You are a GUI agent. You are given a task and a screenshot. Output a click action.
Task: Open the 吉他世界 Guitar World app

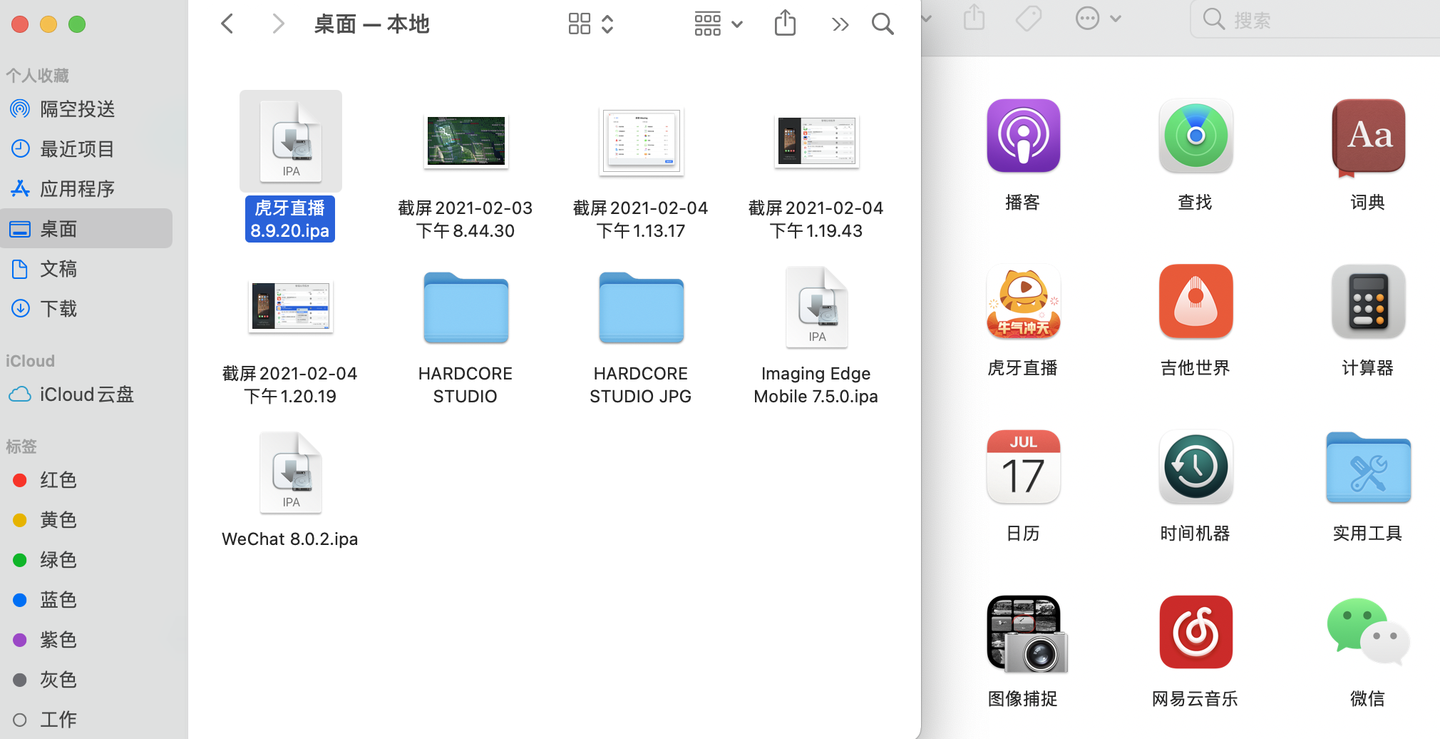(1195, 301)
